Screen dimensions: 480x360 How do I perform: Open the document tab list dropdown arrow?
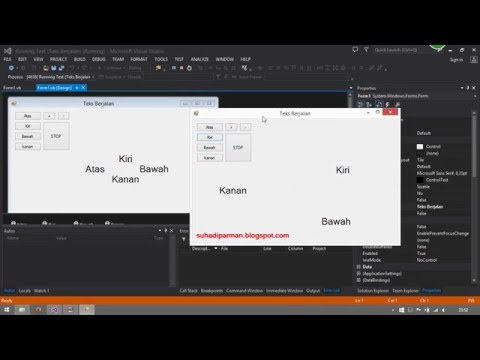(351, 88)
